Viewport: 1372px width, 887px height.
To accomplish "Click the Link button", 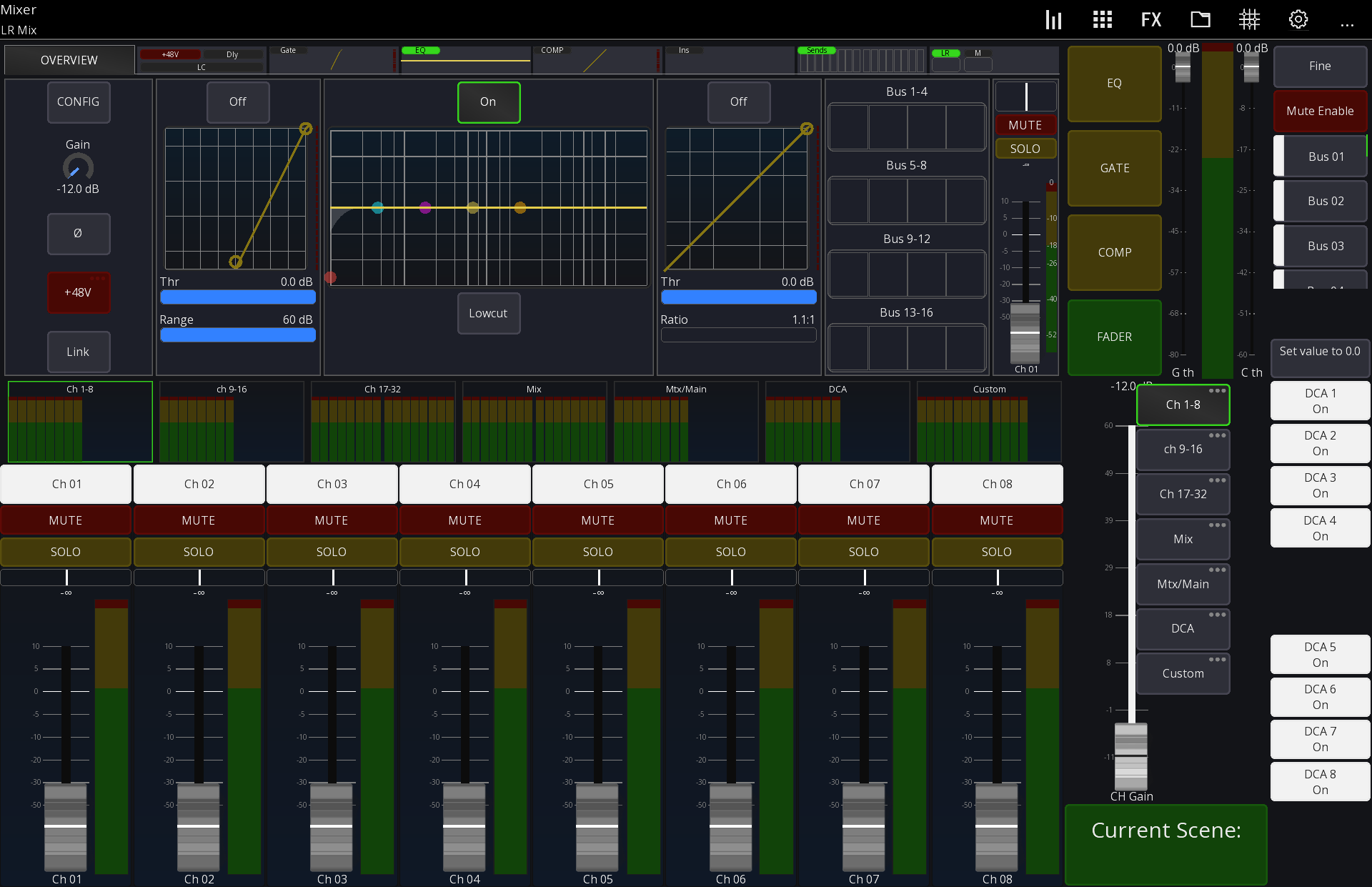I will point(79,352).
